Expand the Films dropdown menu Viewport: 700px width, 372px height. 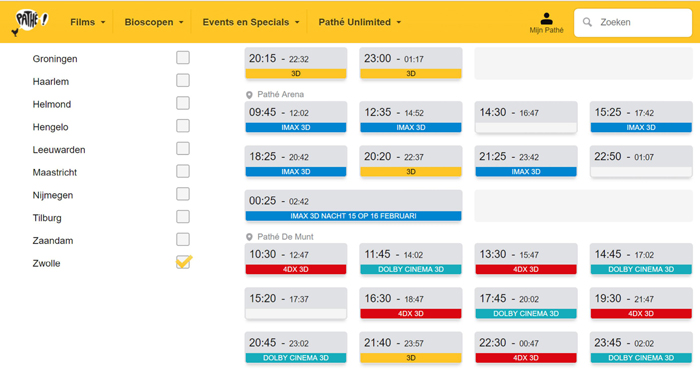pos(88,22)
